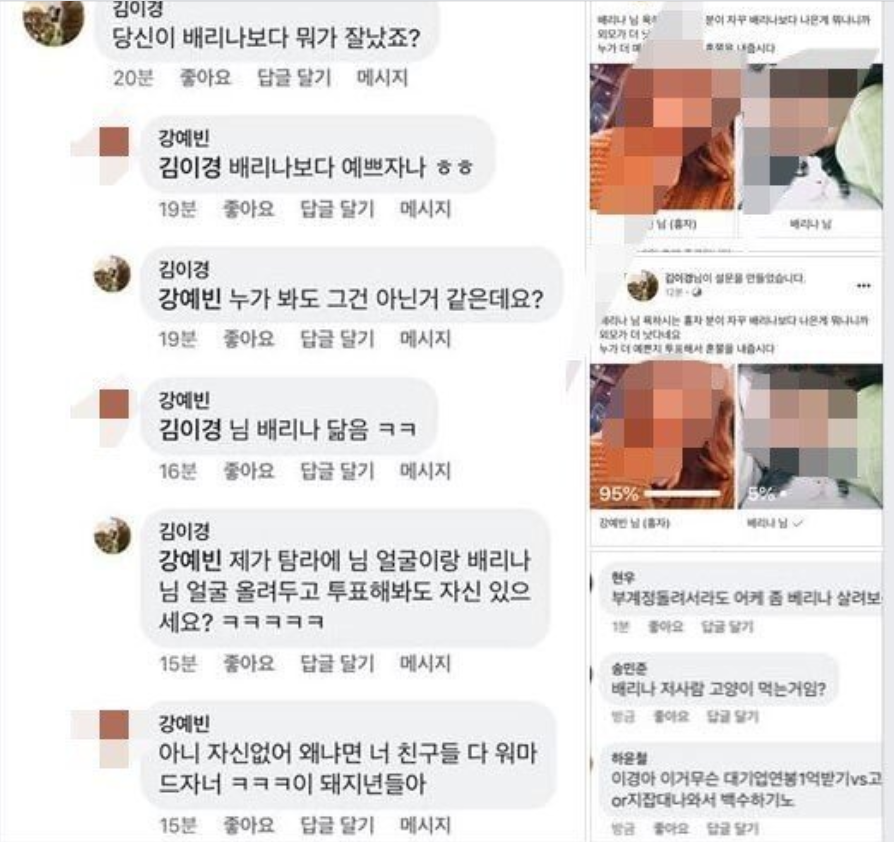Viewport: 894px width, 842px height.
Task: Click 김이경's avatar beside the 19분 comment
Action: click(x=112, y=274)
